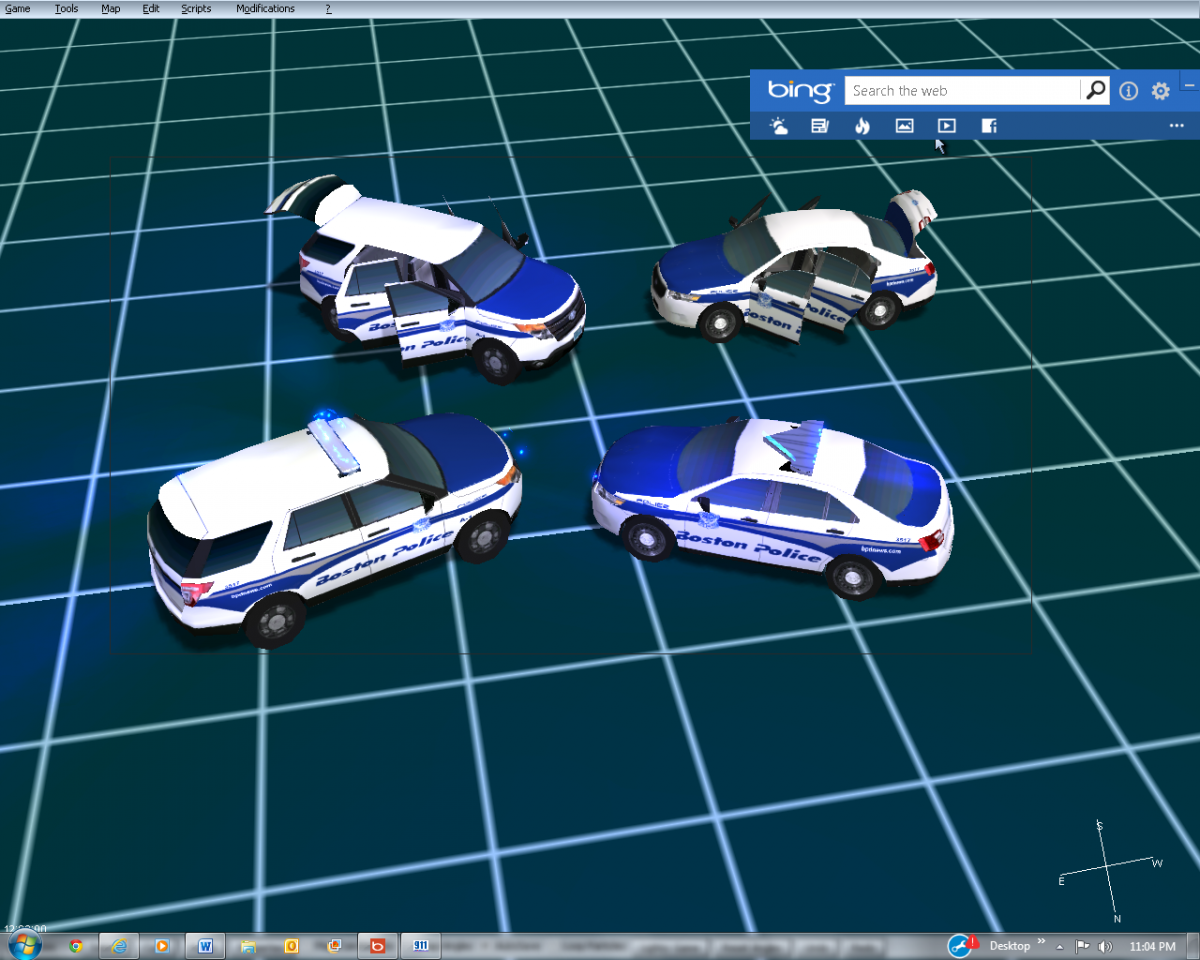Screen dimensions: 1200x960
Task: Open Bing bar settings gear
Action: click(1160, 91)
